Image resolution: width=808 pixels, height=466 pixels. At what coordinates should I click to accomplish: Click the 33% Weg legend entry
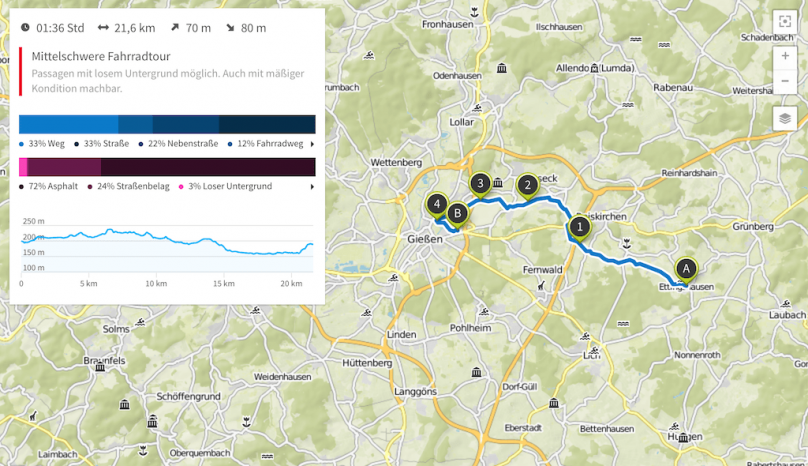(45, 144)
